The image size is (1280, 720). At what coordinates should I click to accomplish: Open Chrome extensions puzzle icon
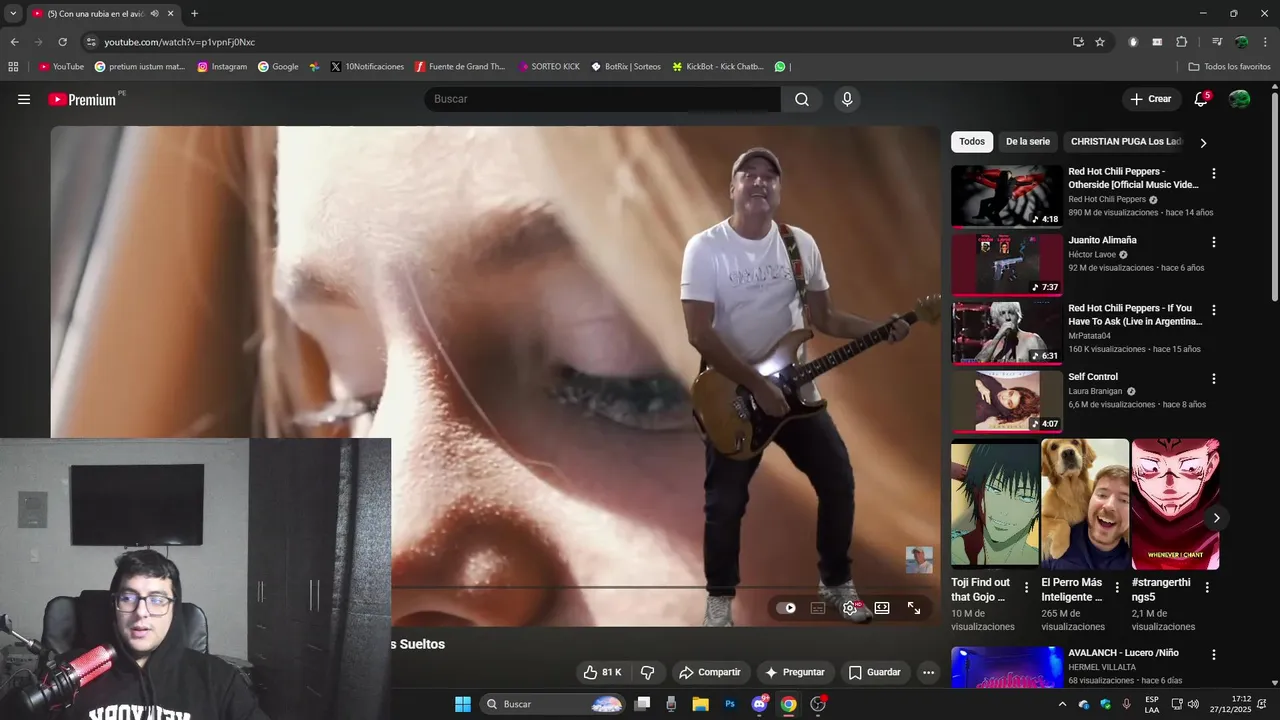[1181, 42]
